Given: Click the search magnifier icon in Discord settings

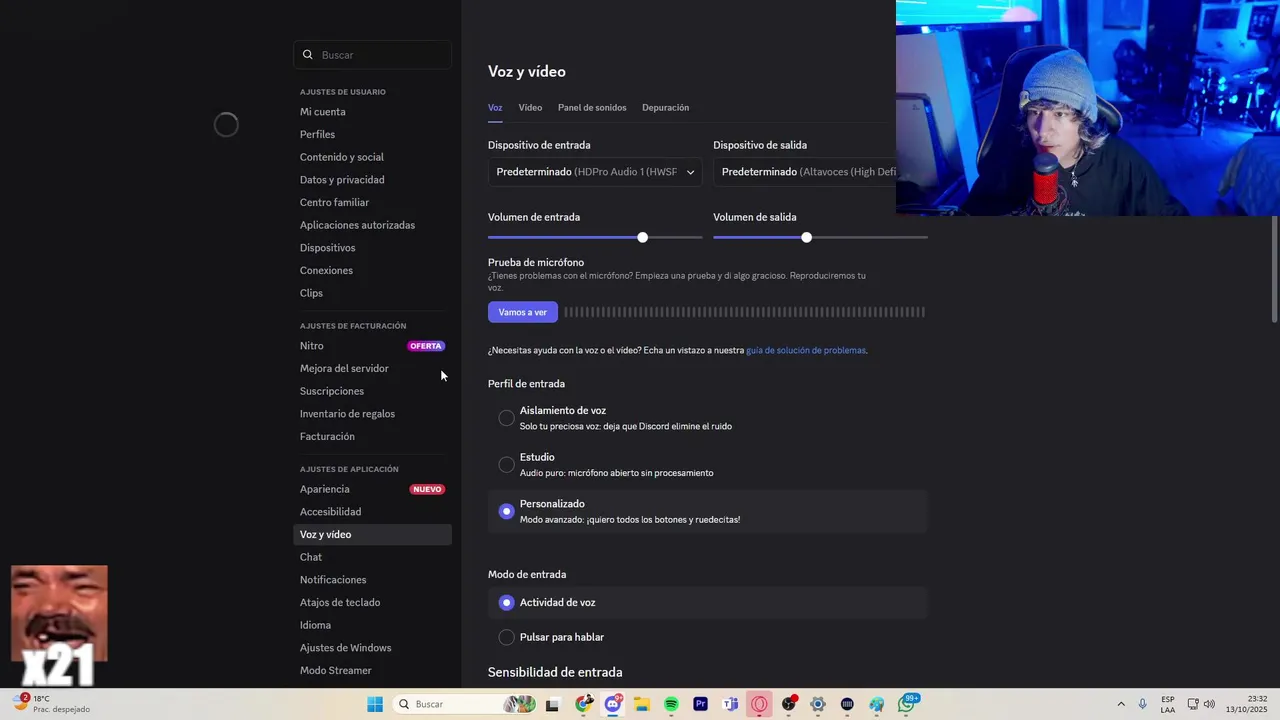Looking at the screenshot, I should pyautogui.click(x=308, y=55).
